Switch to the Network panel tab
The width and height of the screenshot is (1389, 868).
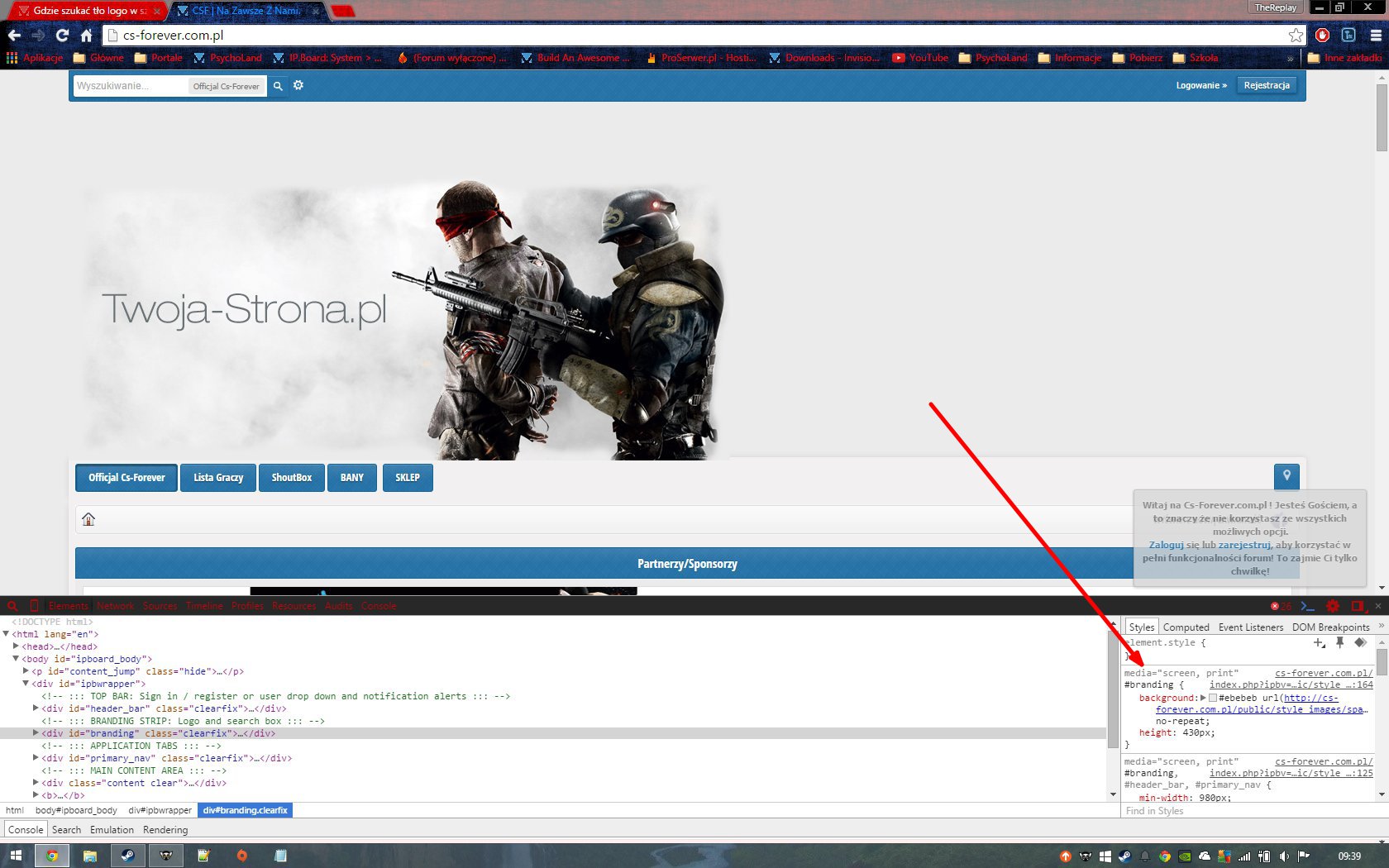[115, 606]
